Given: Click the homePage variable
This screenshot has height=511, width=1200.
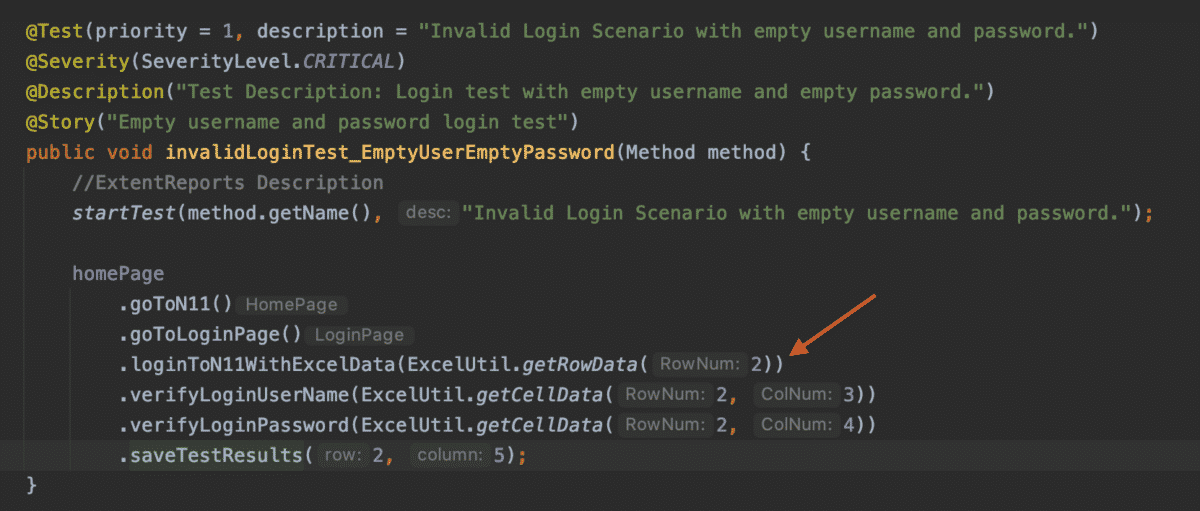Looking at the screenshot, I should (118, 274).
